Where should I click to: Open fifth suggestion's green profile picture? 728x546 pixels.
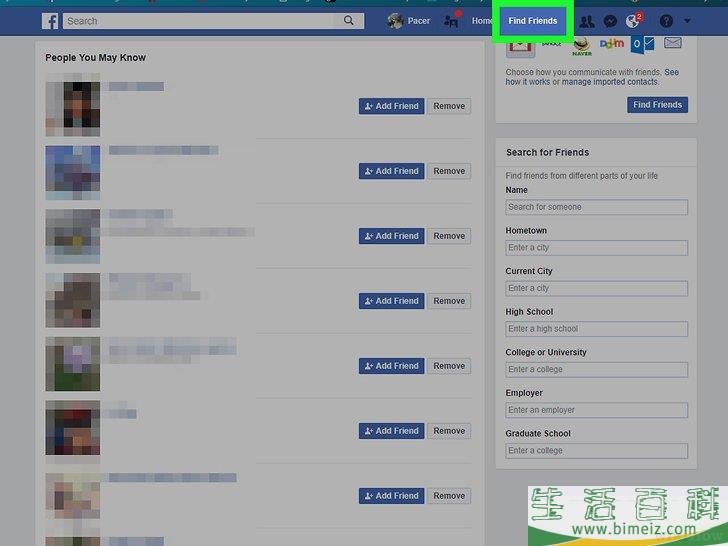72,364
